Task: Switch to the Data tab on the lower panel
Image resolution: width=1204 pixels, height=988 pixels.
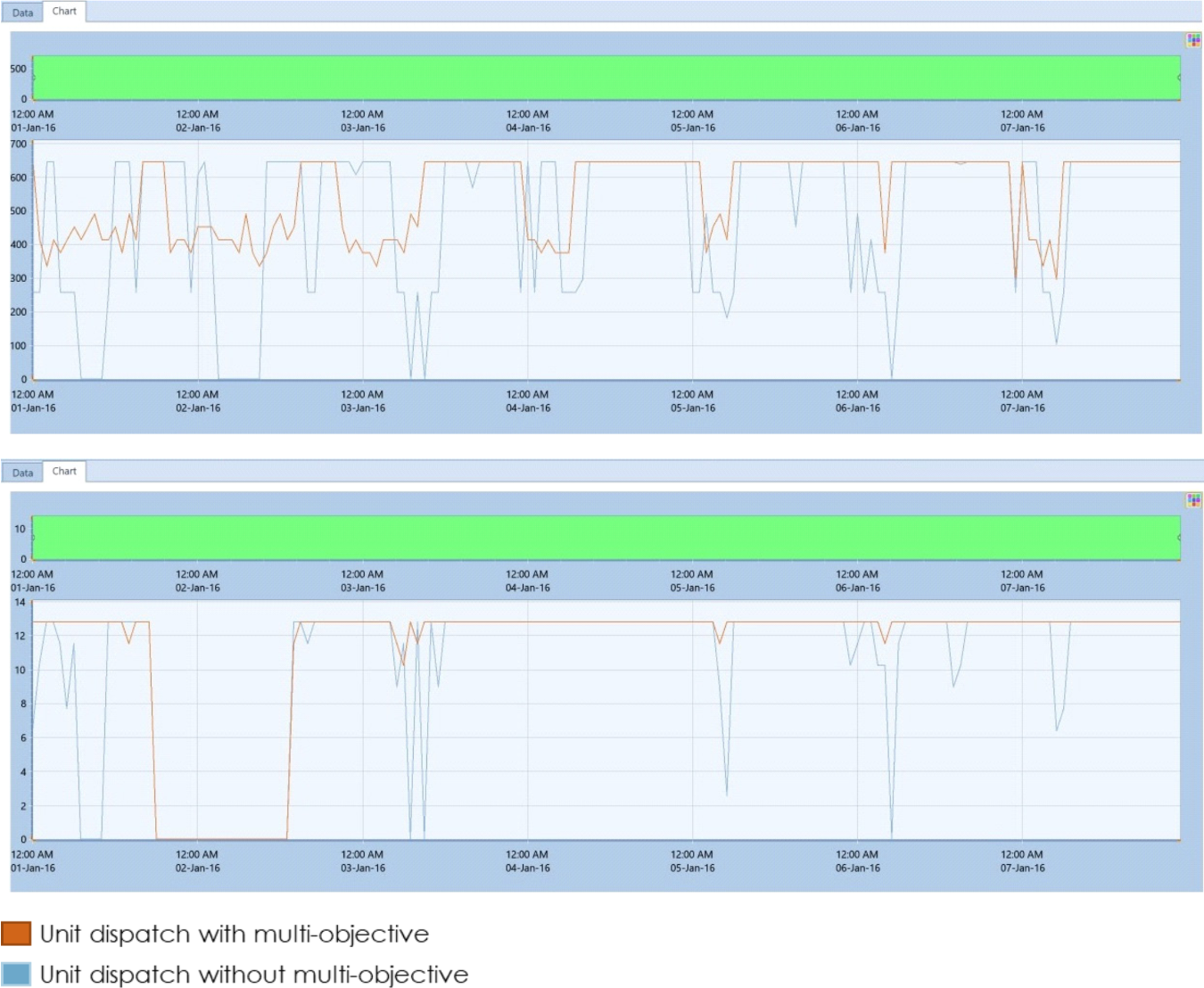Action: coord(23,473)
